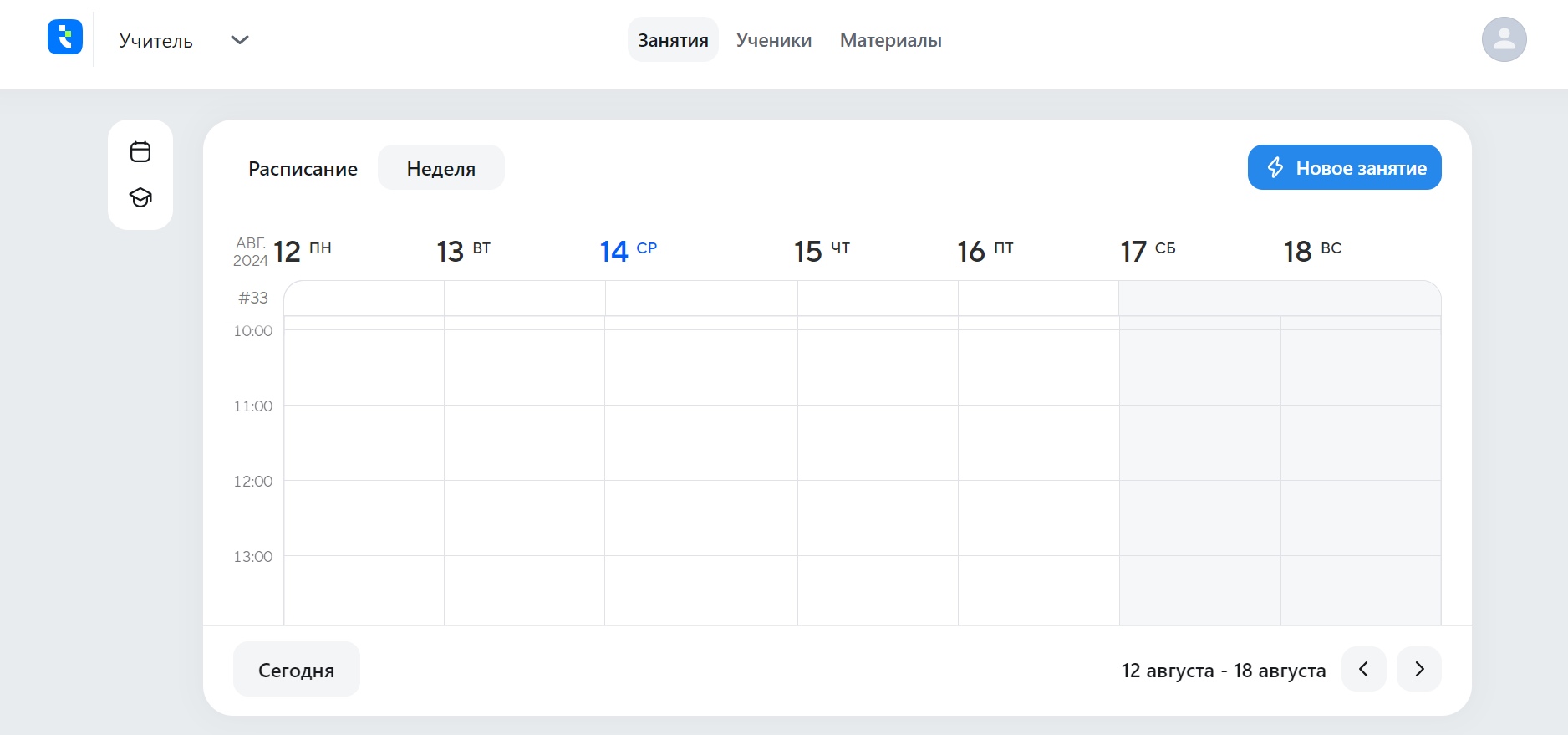The width and height of the screenshot is (1568, 735).
Task: Select Sunday 13:00 time slot
Action: click(x=1361, y=590)
